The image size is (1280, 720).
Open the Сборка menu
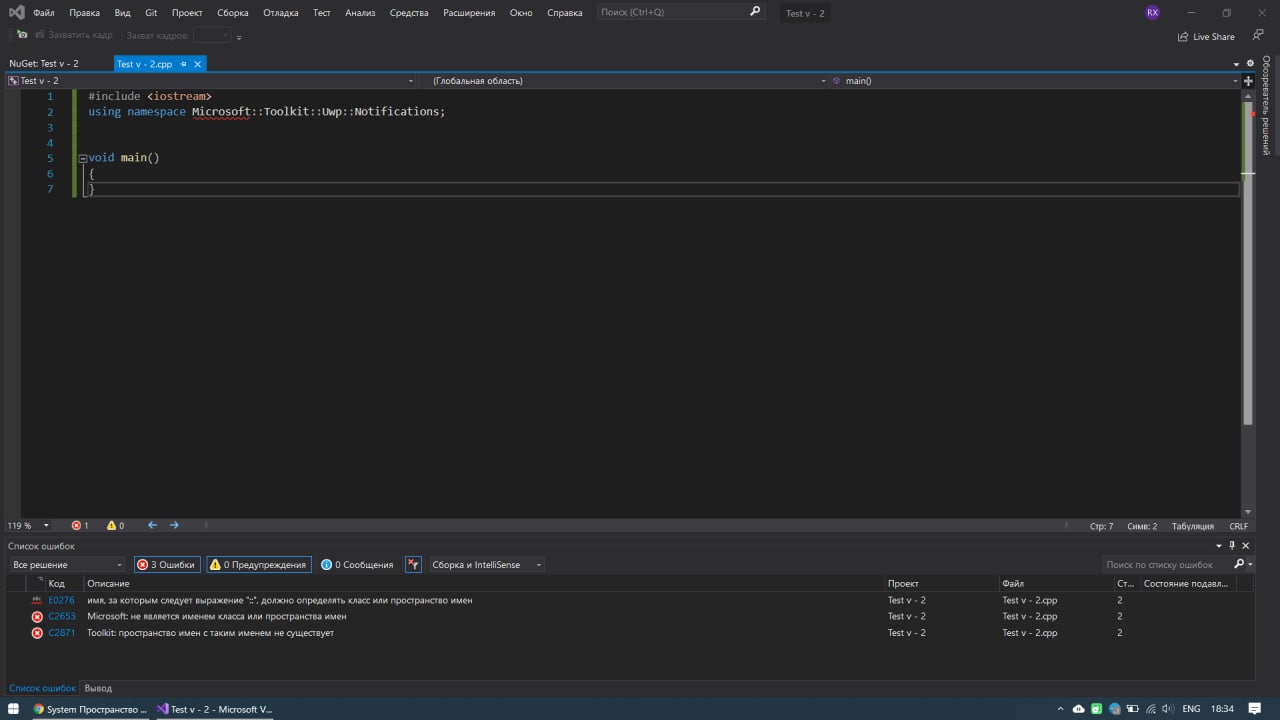pyautogui.click(x=233, y=13)
